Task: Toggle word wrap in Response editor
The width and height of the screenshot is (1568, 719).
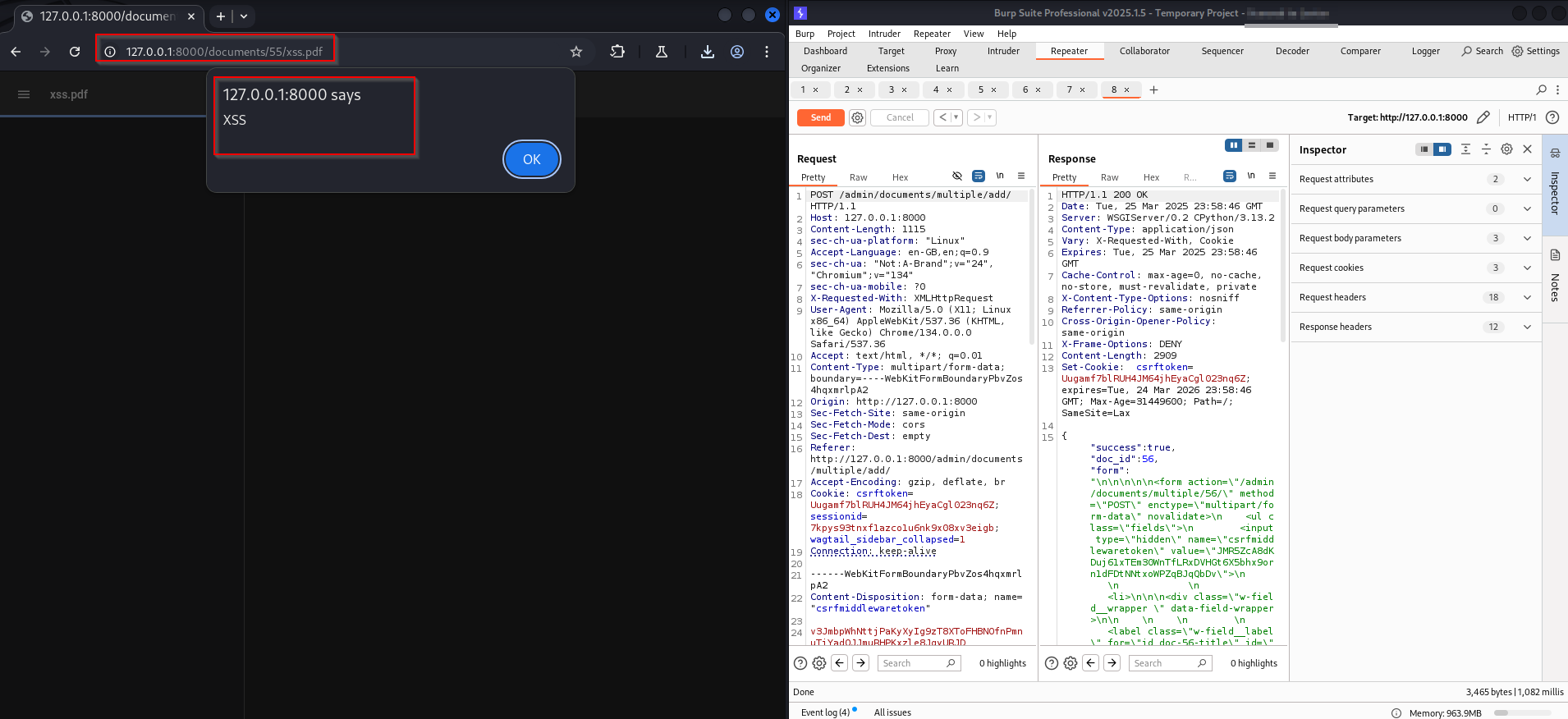Action: click(x=1230, y=176)
